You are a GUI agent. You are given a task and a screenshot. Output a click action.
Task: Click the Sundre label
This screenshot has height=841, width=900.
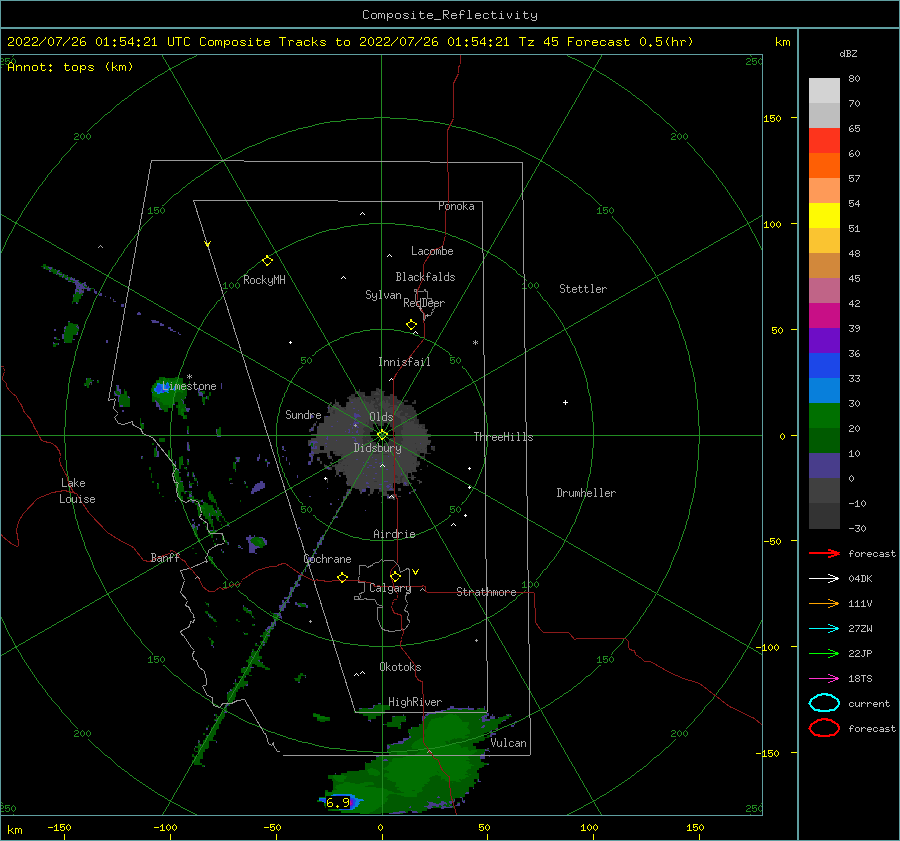point(303,414)
